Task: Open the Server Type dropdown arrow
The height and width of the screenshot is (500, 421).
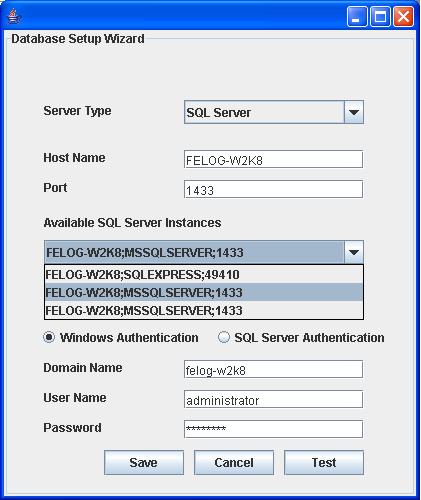Action: click(354, 112)
